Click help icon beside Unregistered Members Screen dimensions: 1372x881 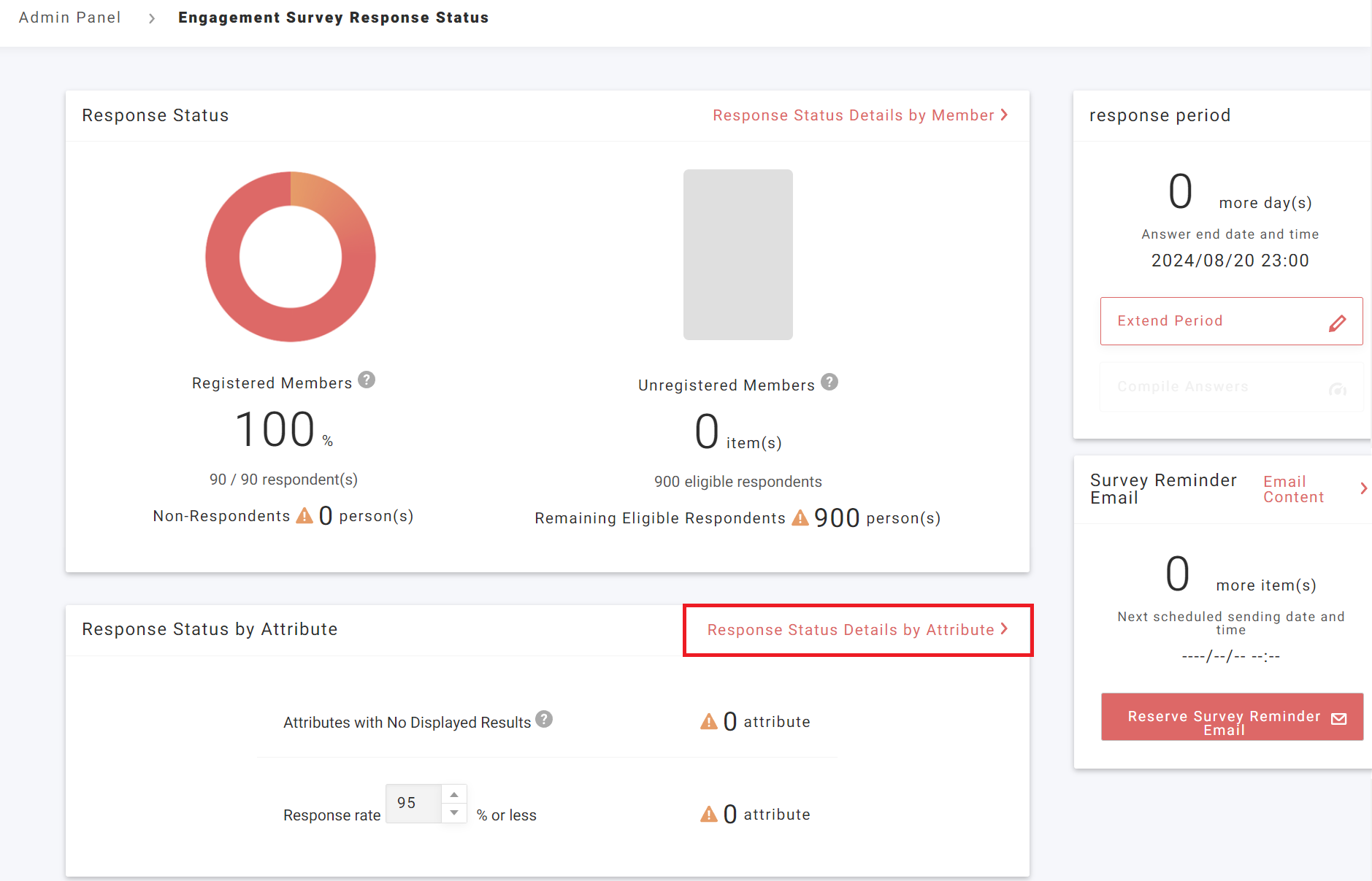click(x=829, y=382)
